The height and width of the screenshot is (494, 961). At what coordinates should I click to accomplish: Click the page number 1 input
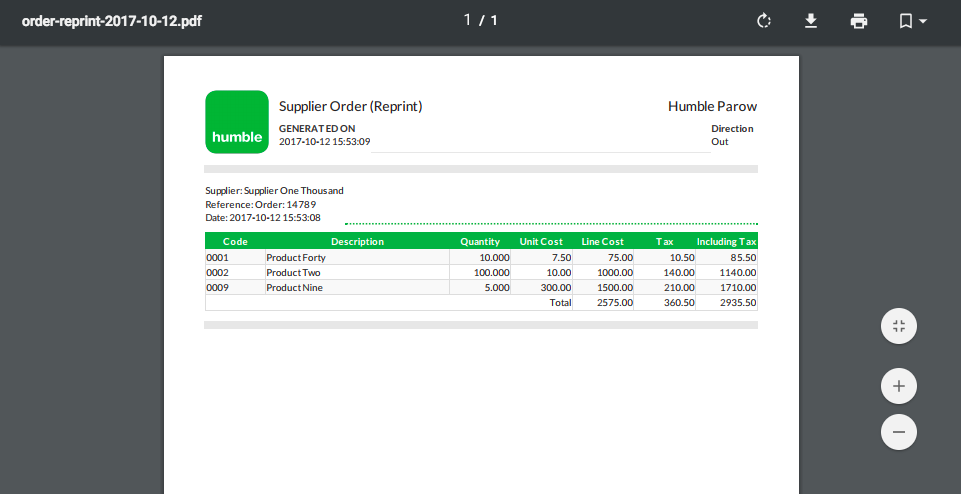tap(467, 20)
